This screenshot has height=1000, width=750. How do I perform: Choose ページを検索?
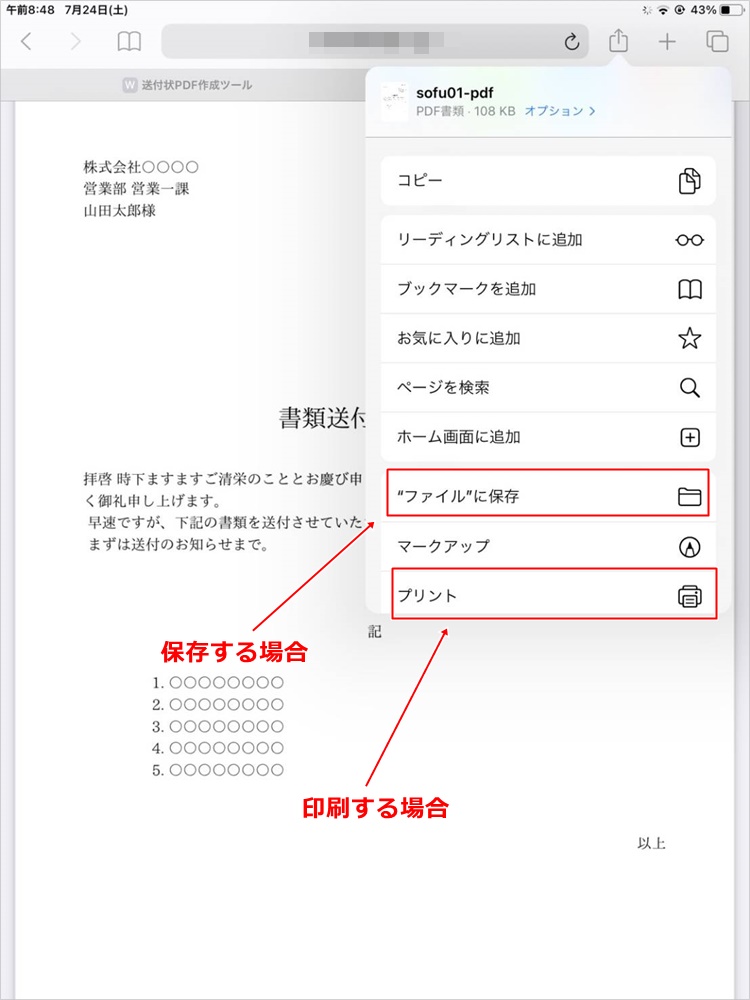(548, 387)
